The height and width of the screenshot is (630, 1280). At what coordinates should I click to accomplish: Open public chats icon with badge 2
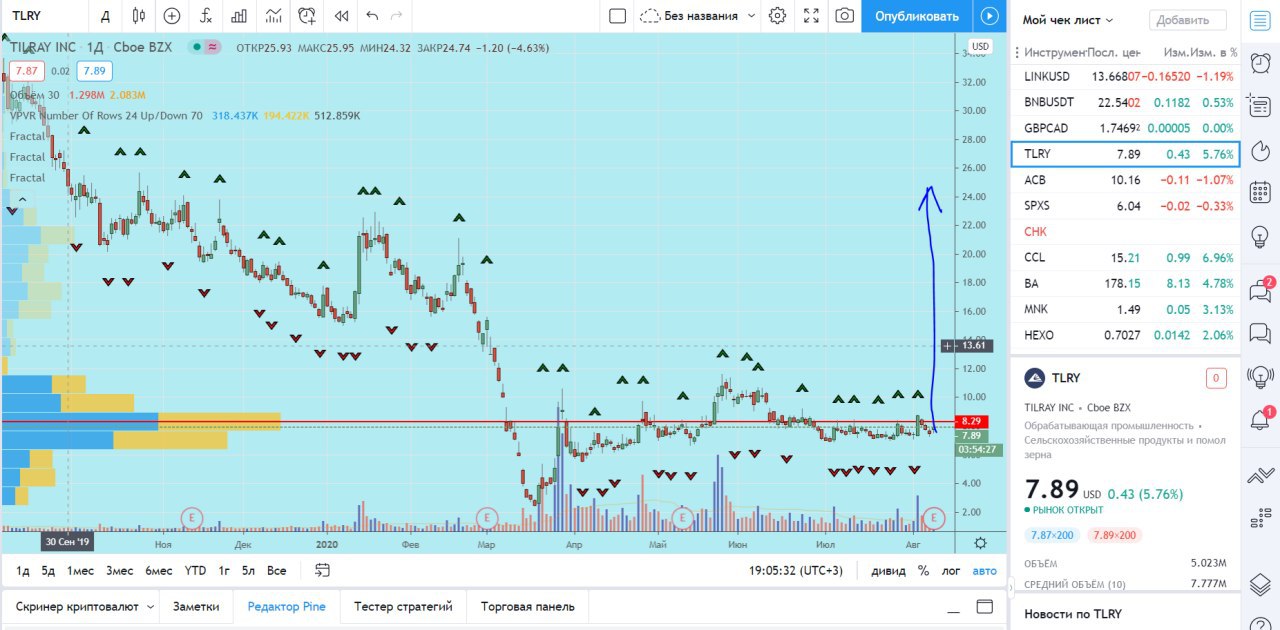[x=1260, y=290]
